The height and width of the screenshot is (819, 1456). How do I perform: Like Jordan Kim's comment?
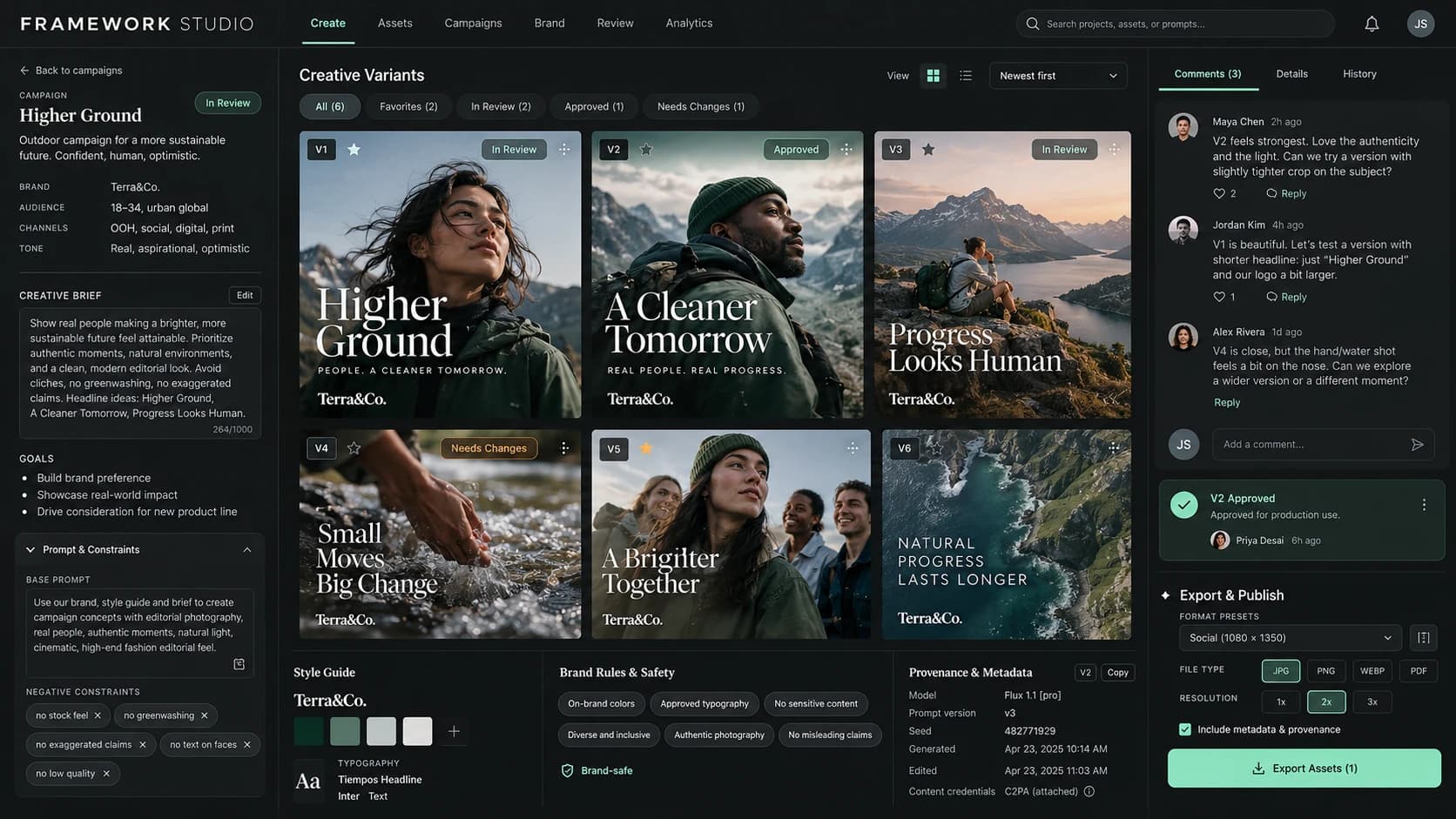coord(1219,297)
